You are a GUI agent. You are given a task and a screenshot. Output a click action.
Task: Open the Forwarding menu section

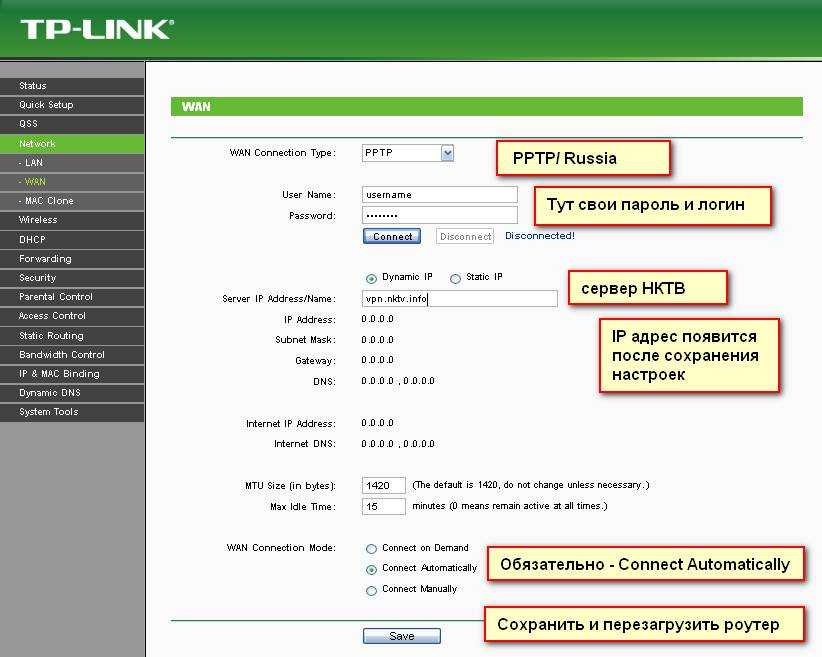point(72,259)
